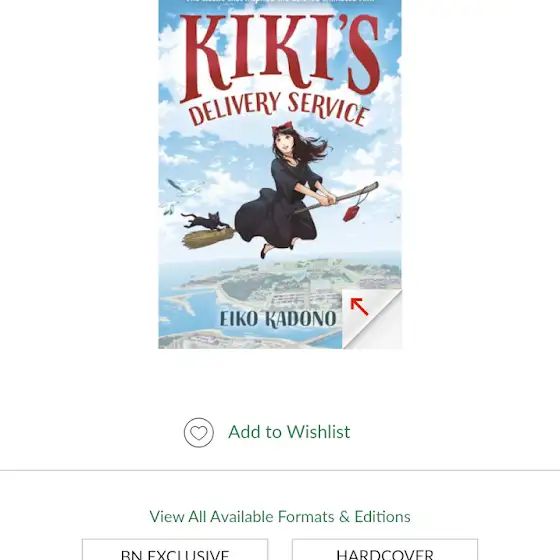Click the black cat on the broom

click(205, 220)
